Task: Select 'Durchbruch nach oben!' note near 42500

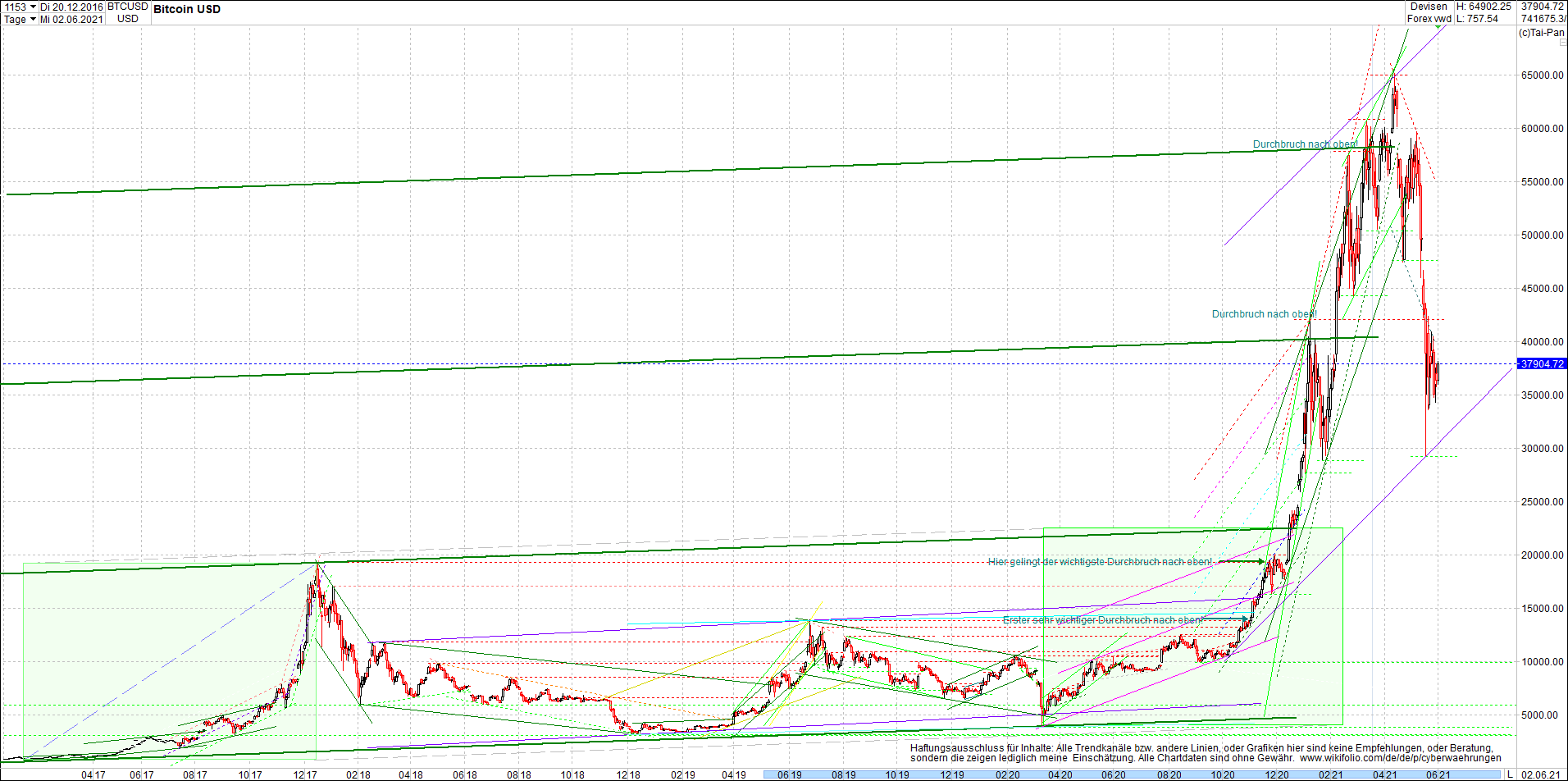Action: (x=1264, y=314)
